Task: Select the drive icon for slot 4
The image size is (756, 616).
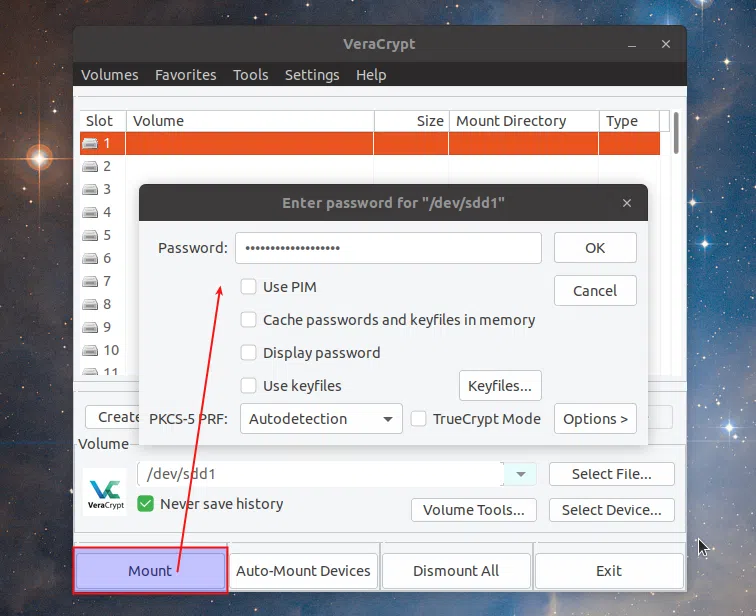Action: tap(90, 212)
